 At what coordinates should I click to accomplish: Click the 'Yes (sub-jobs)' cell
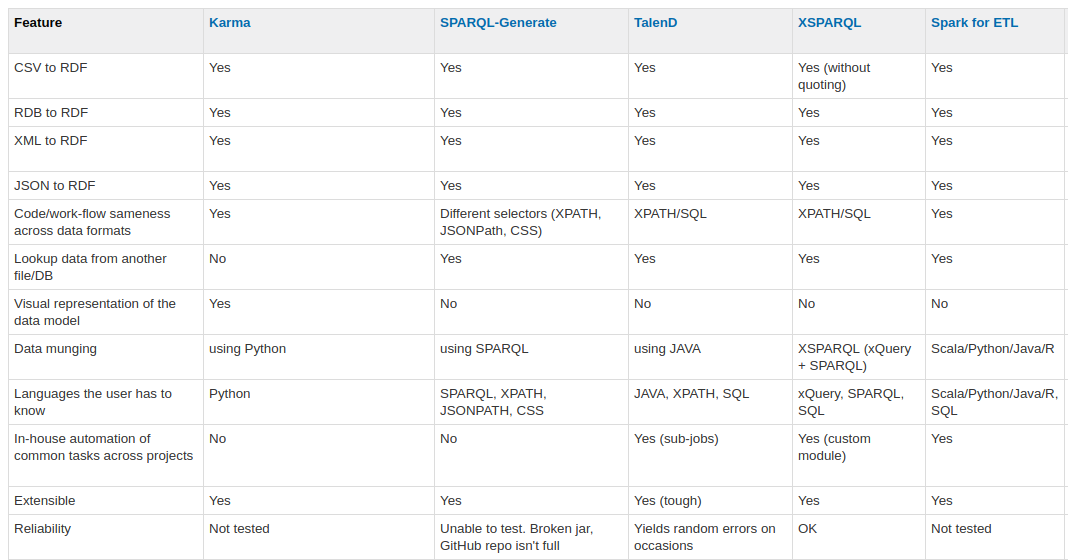click(x=676, y=439)
